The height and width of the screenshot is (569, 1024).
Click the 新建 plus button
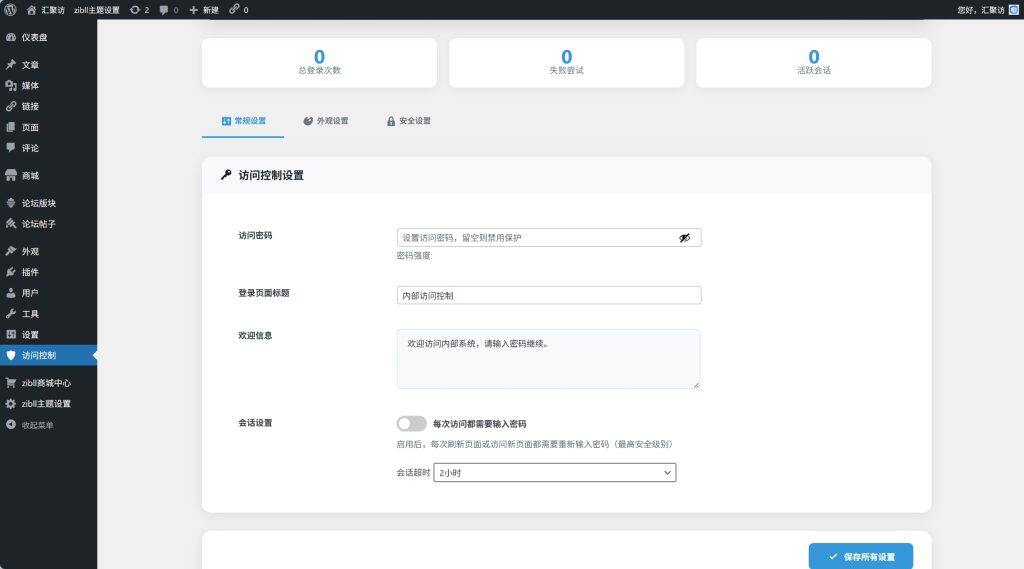coord(204,10)
